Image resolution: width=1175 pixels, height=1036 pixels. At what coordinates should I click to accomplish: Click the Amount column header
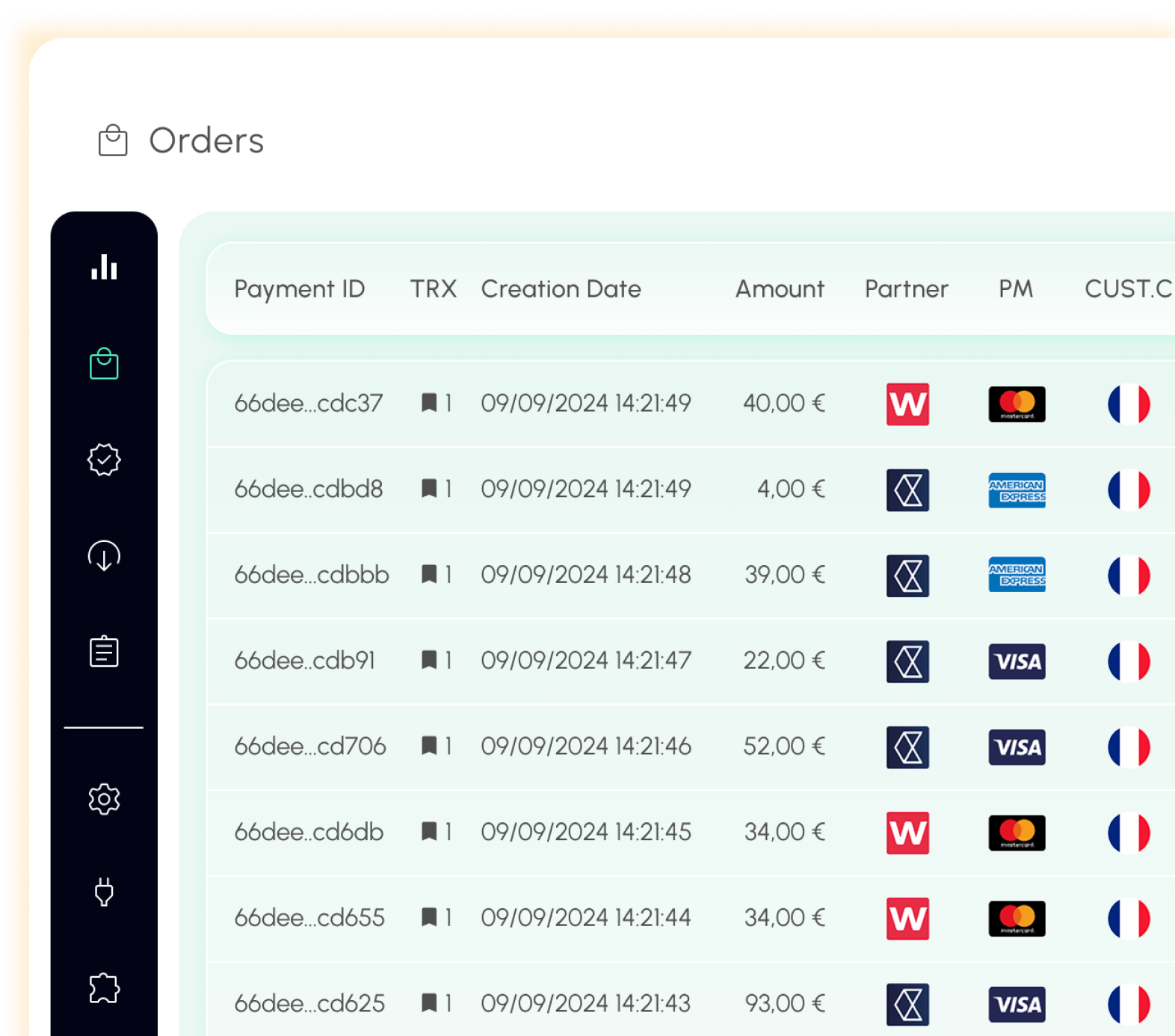click(x=780, y=289)
